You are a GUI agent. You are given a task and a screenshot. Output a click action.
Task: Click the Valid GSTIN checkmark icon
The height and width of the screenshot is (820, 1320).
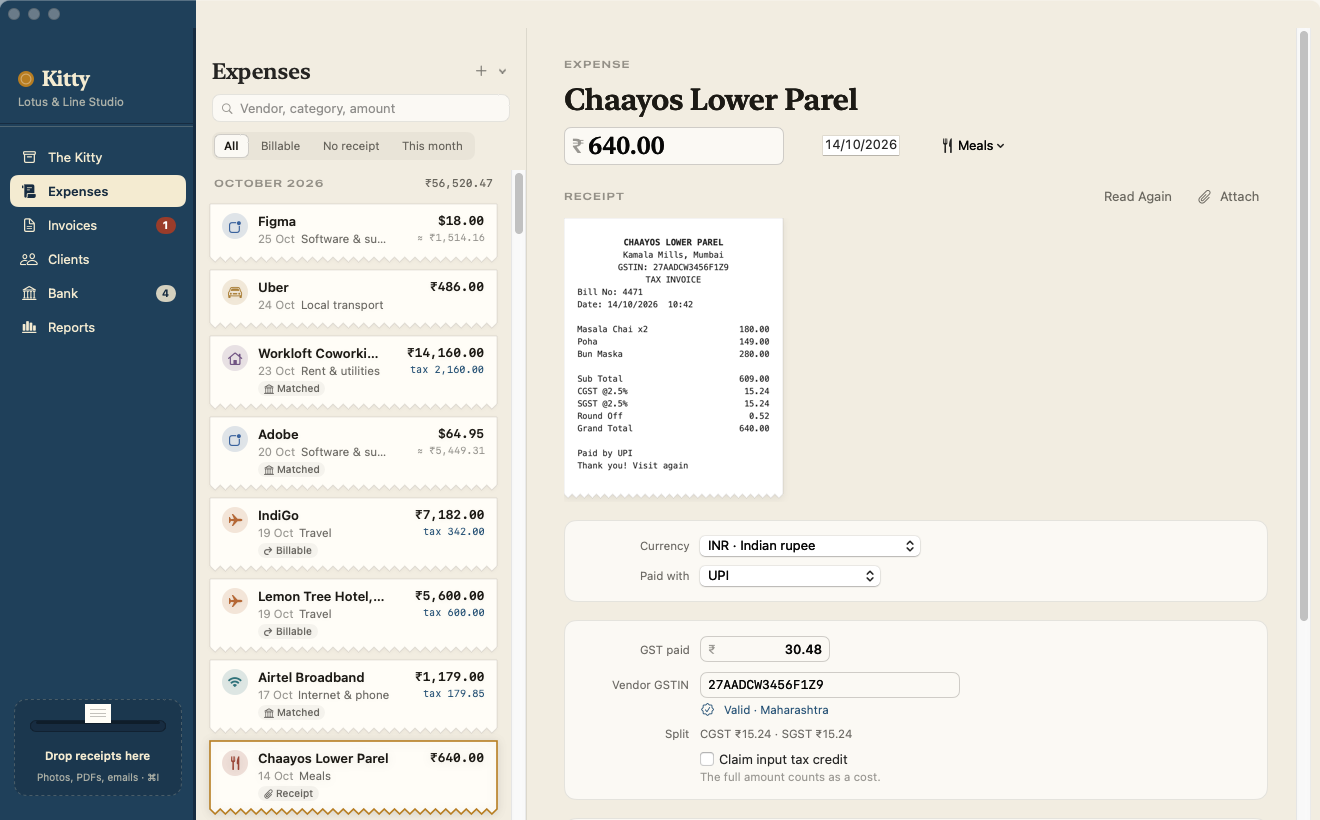(x=707, y=710)
